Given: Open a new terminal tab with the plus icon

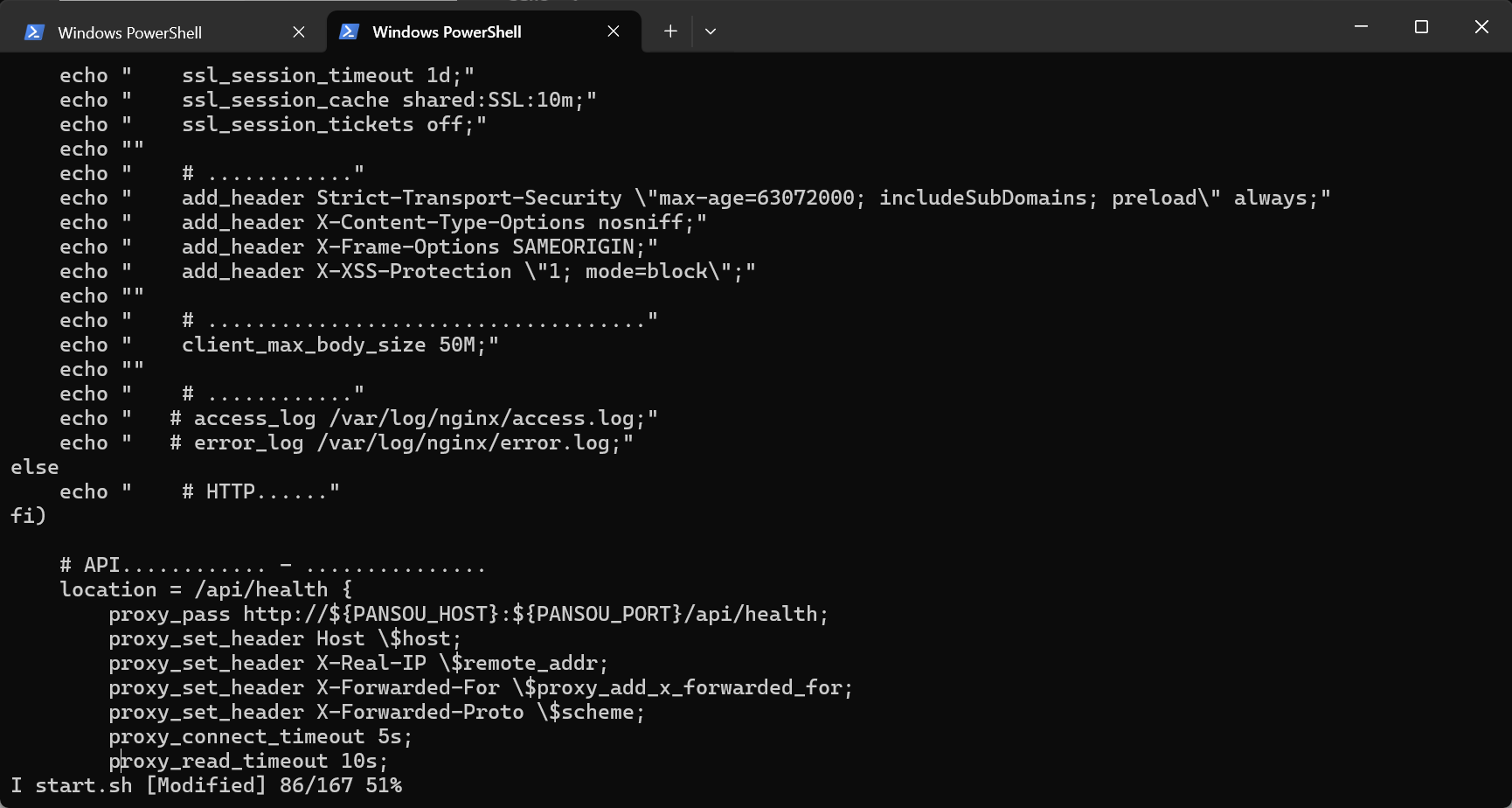Looking at the screenshot, I should 669,31.
